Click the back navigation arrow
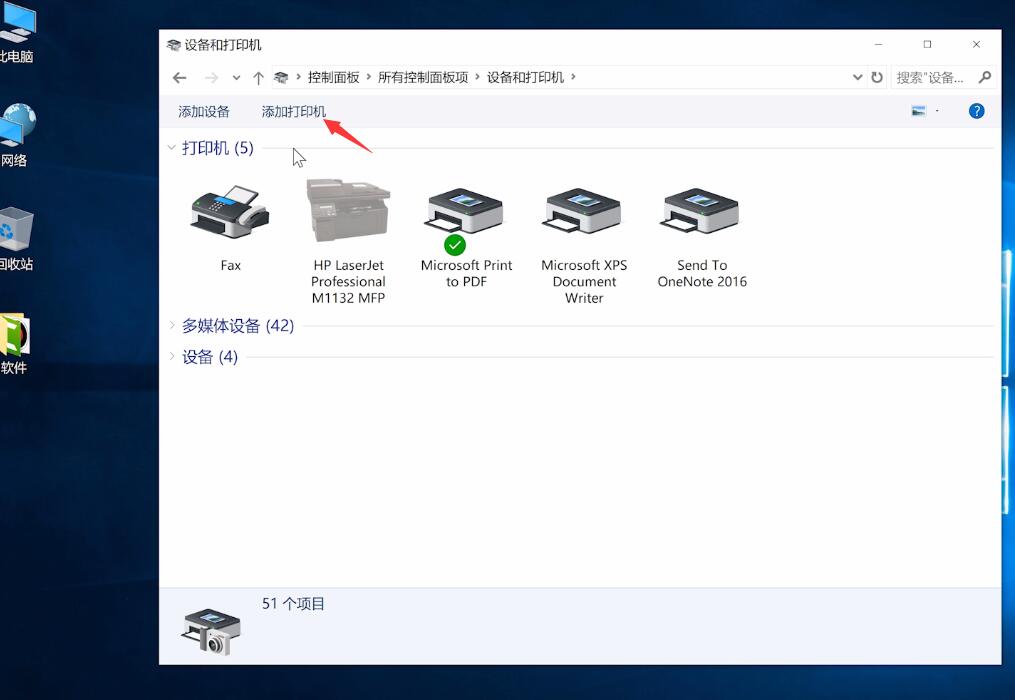 coord(180,77)
